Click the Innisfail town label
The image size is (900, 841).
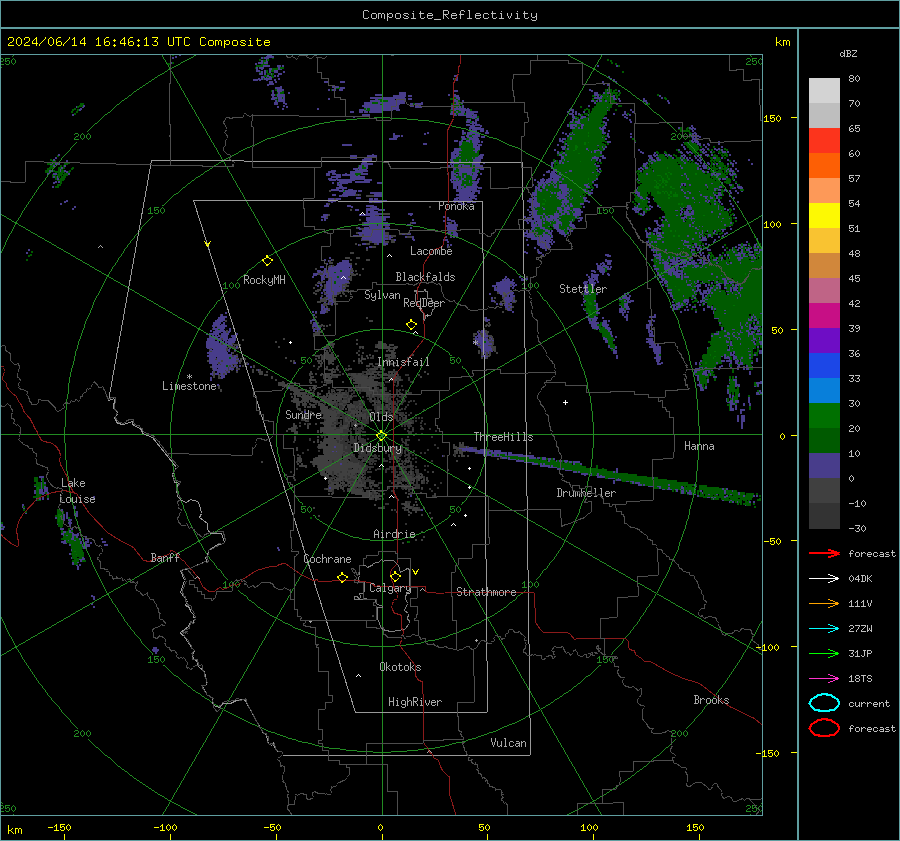pyautogui.click(x=403, y=362)
